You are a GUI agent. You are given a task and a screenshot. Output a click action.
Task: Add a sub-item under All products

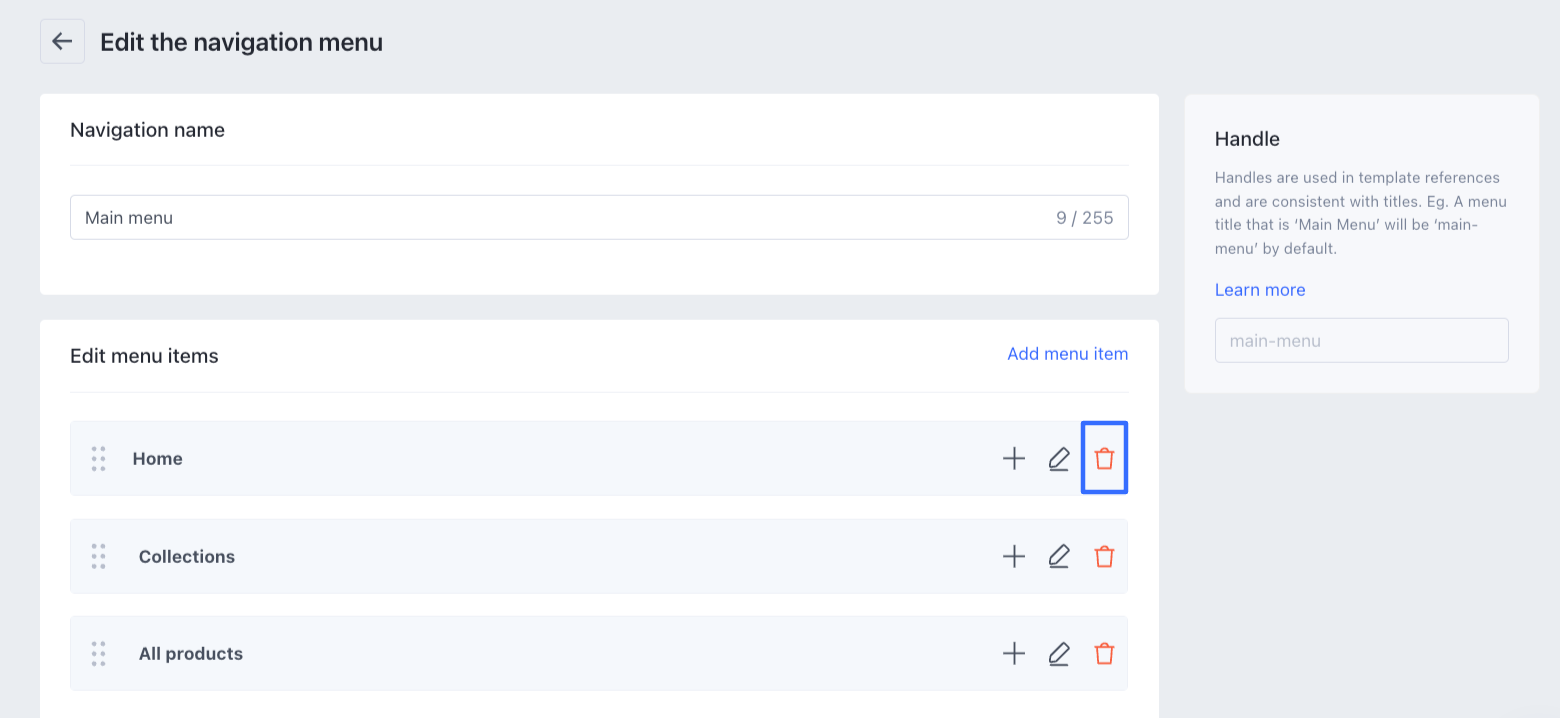tap(1014, 654)
